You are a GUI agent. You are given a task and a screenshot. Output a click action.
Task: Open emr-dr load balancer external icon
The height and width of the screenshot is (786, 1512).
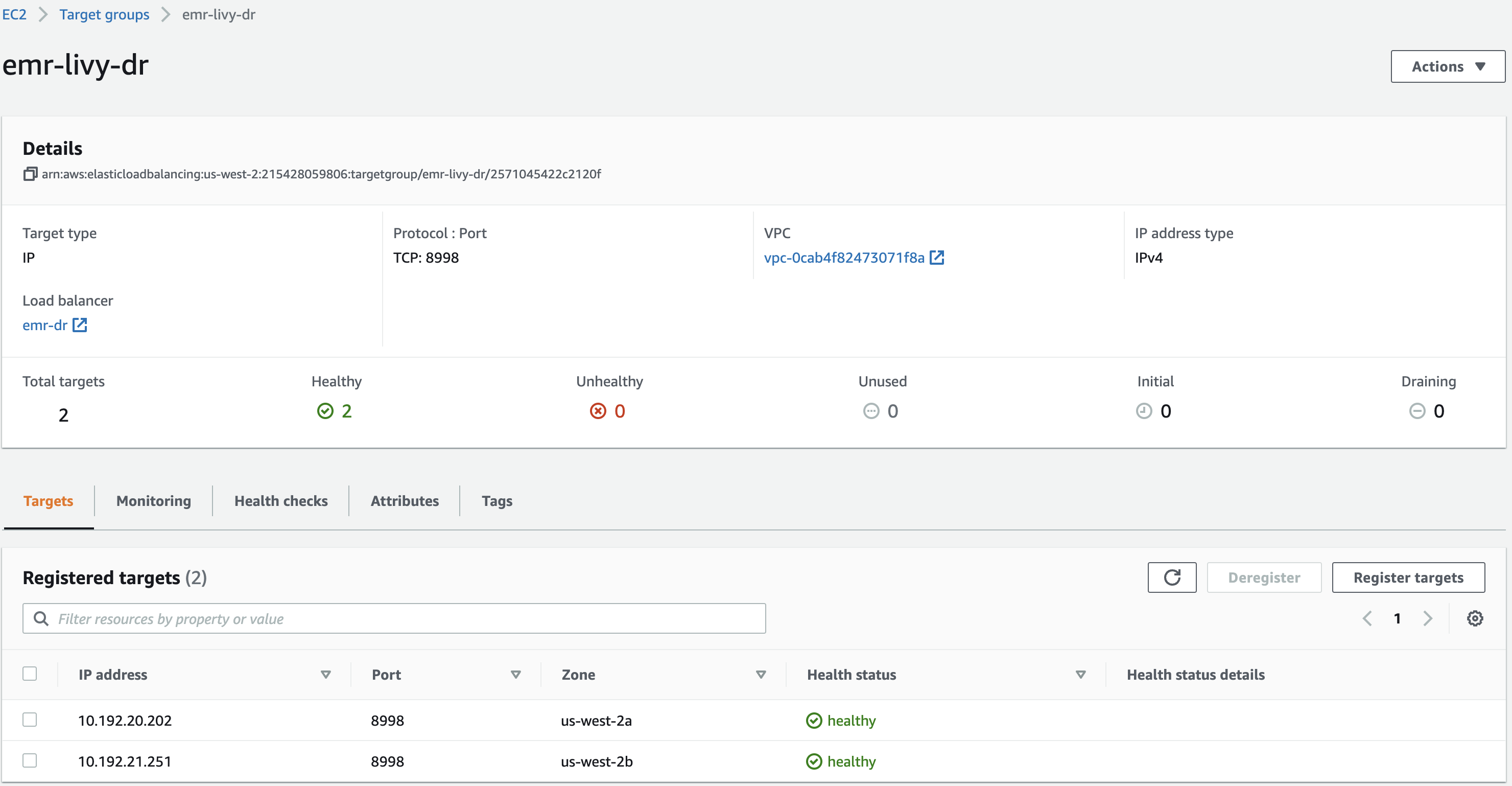click(x=79, y=325)
